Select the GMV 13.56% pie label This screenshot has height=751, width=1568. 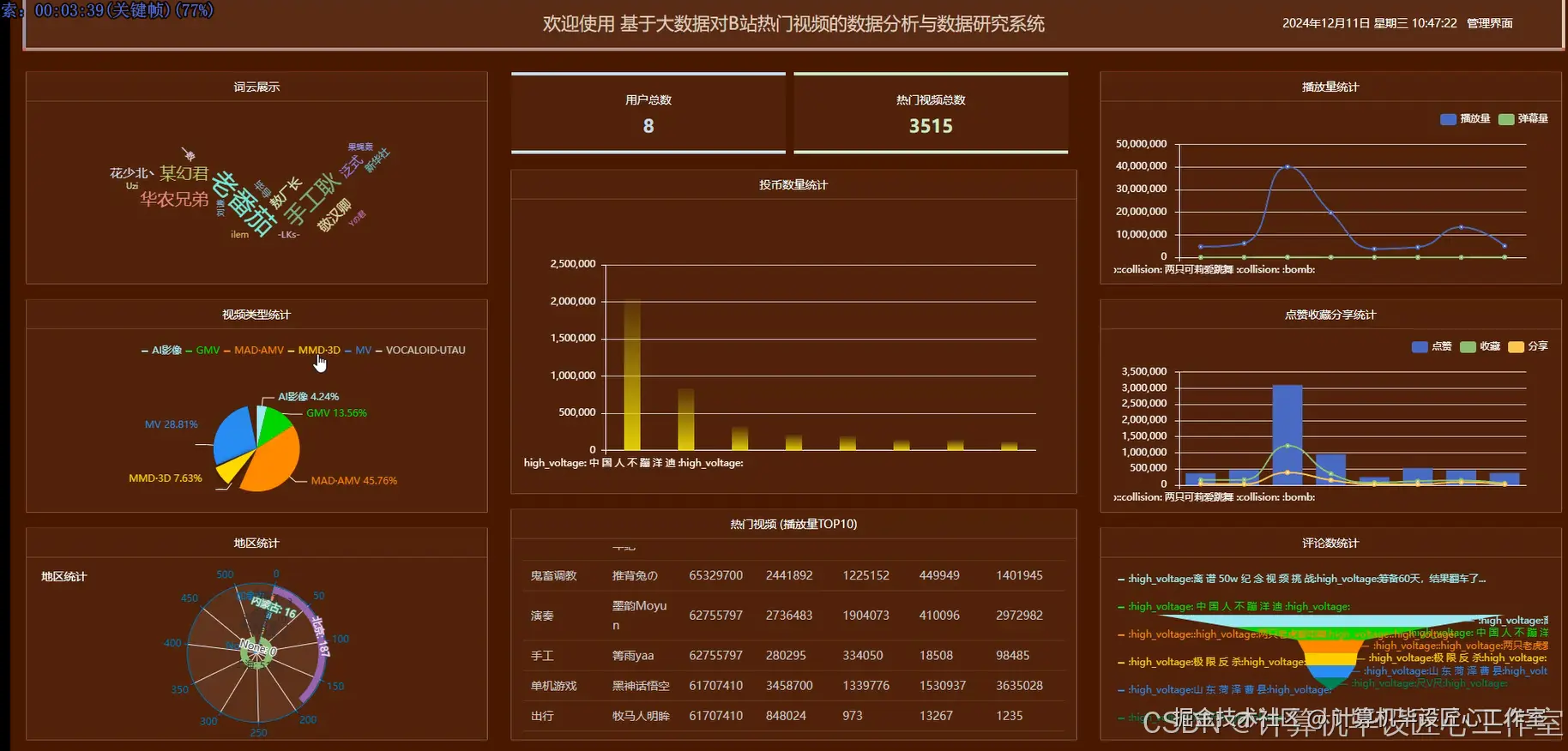[336, 413]
